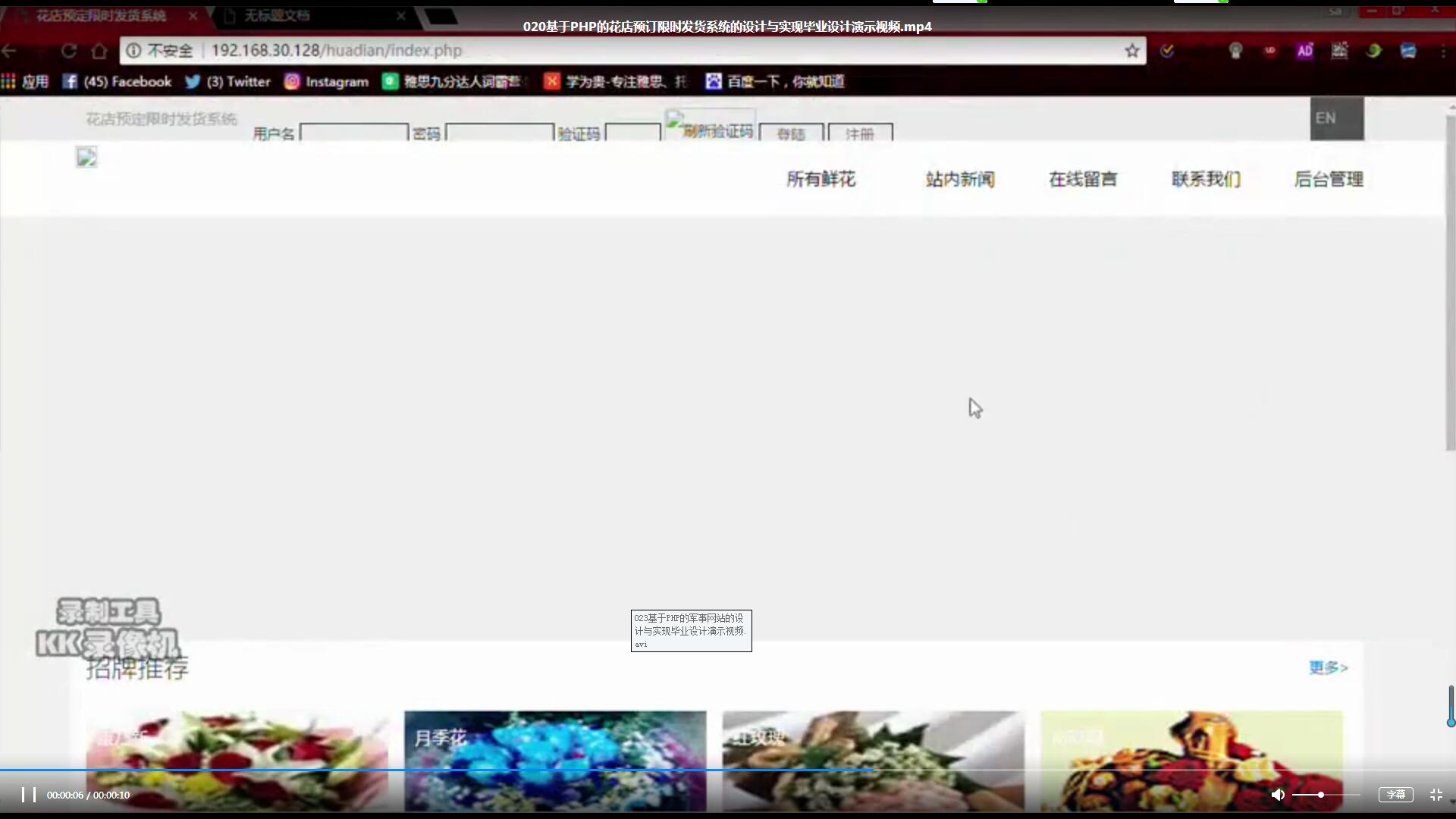
Task: Open the browser three-dot menu
Action: tap(1443, 51)
